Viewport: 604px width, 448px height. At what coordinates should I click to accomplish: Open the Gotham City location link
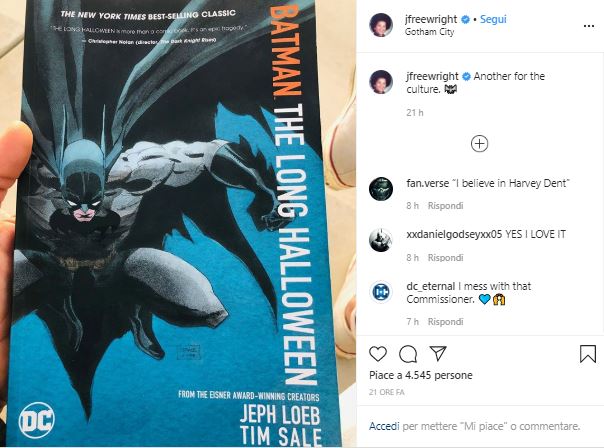430,32
